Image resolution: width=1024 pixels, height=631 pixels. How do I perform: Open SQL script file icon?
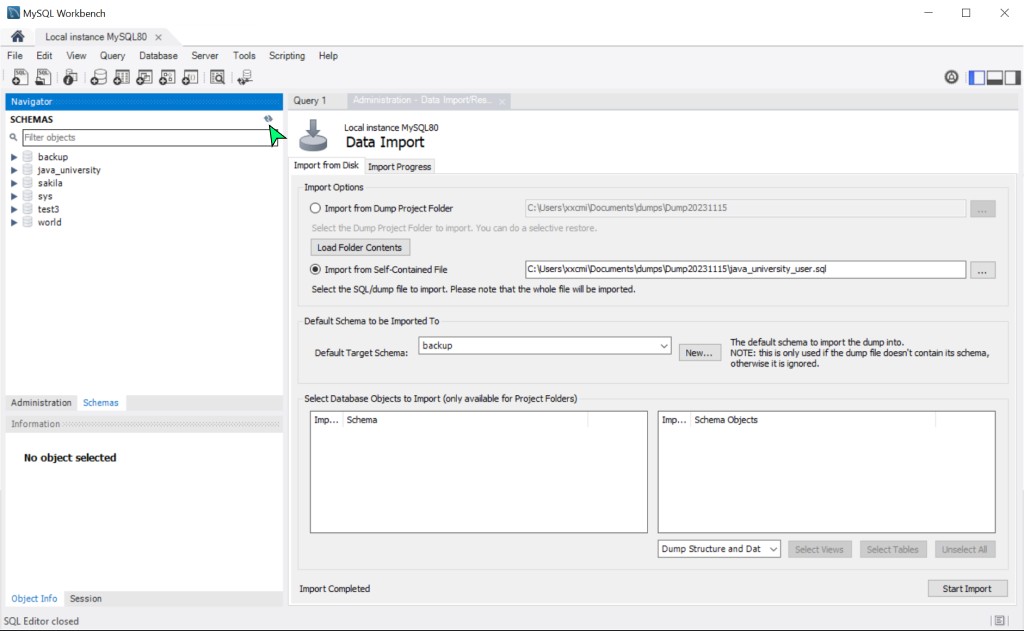43,77
